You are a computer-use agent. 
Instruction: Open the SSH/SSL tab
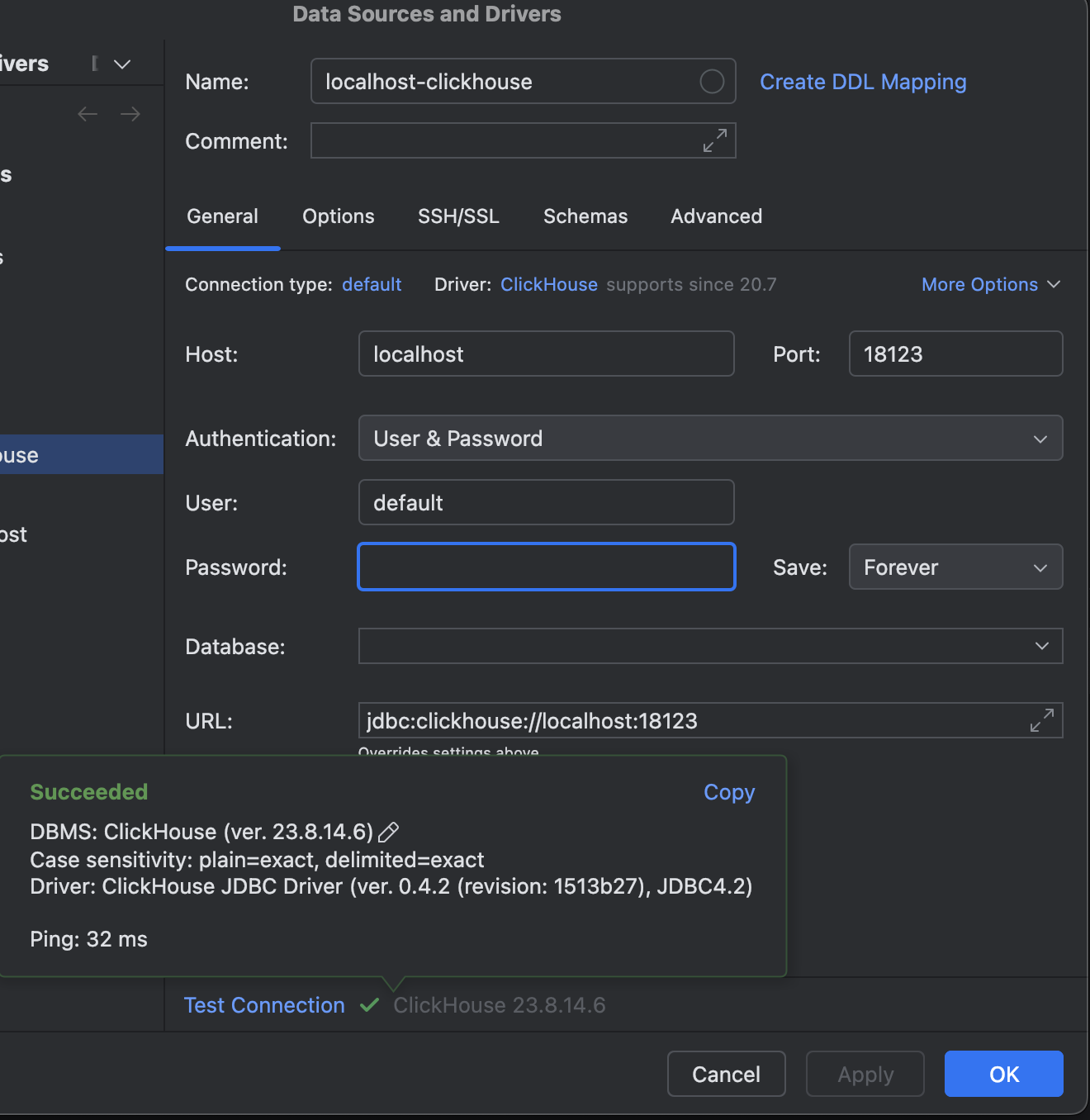coord(458,216)
